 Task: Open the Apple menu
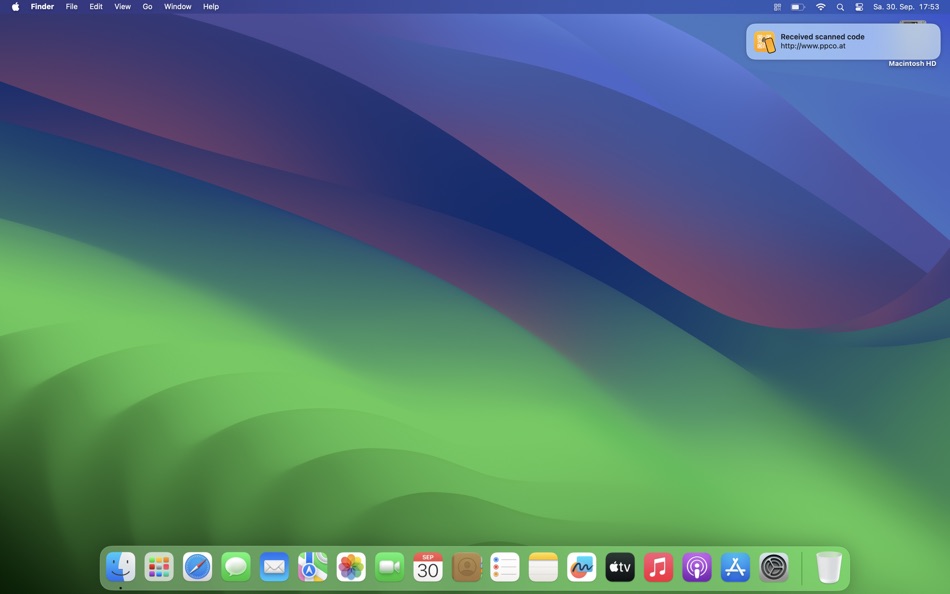(x=15, y=7)
